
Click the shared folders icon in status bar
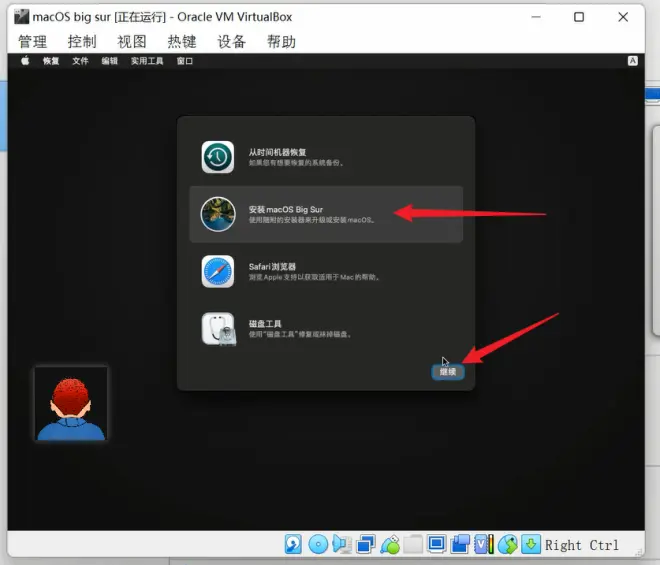click(x=413, y=544)
